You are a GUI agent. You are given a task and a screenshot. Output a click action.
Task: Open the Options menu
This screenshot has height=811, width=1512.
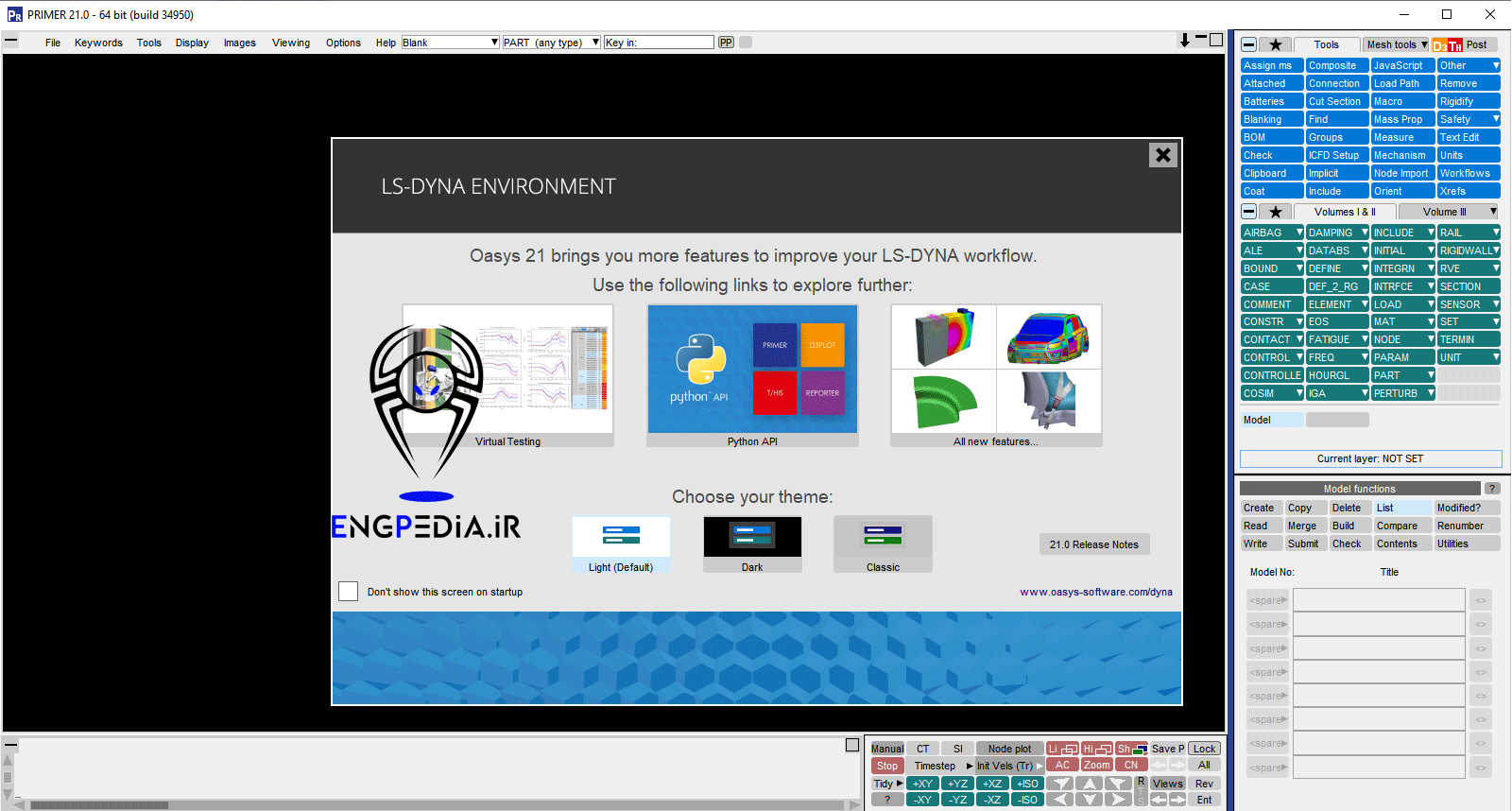[343, 43]
